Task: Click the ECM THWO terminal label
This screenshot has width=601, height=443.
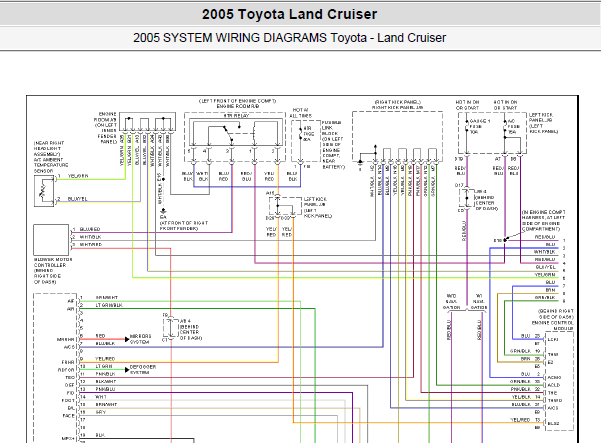Action: tap(555, 400)
